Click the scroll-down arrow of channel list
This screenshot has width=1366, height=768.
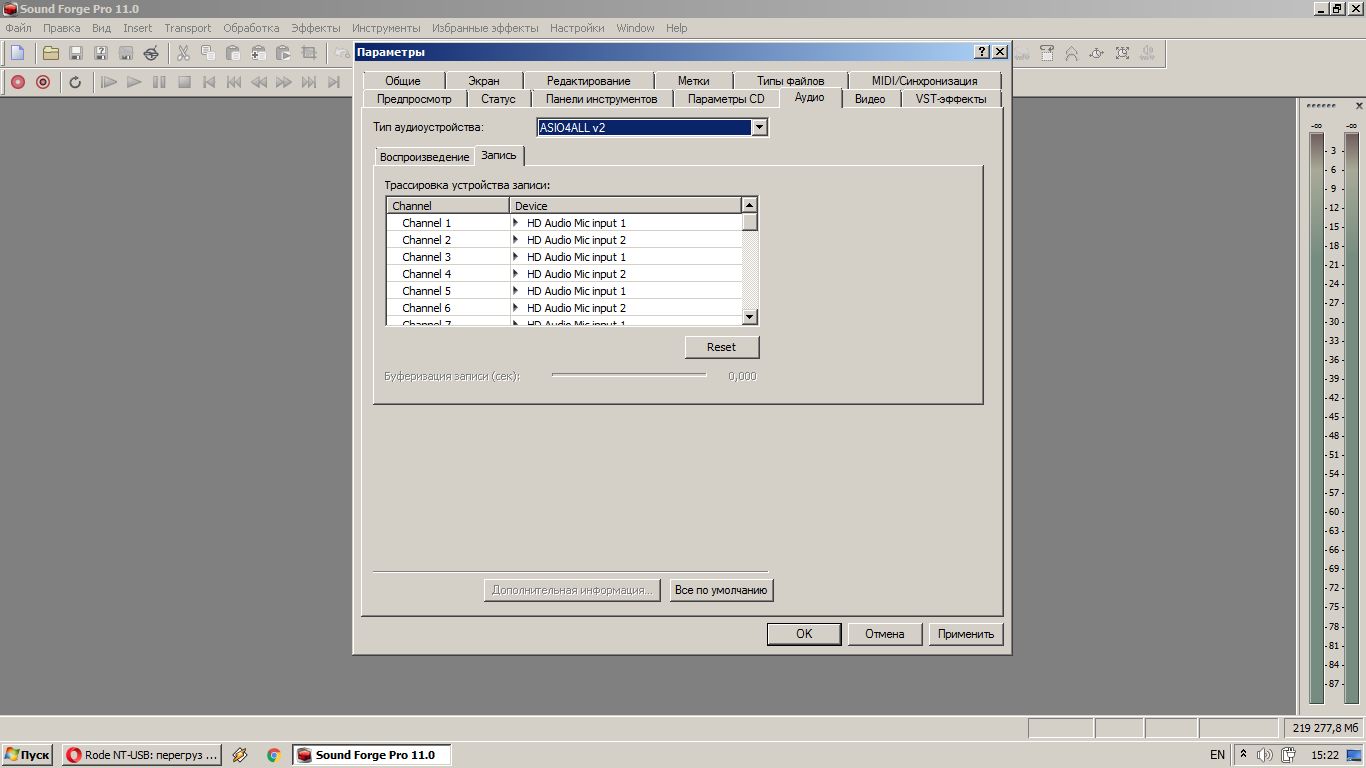pos(750,317)
